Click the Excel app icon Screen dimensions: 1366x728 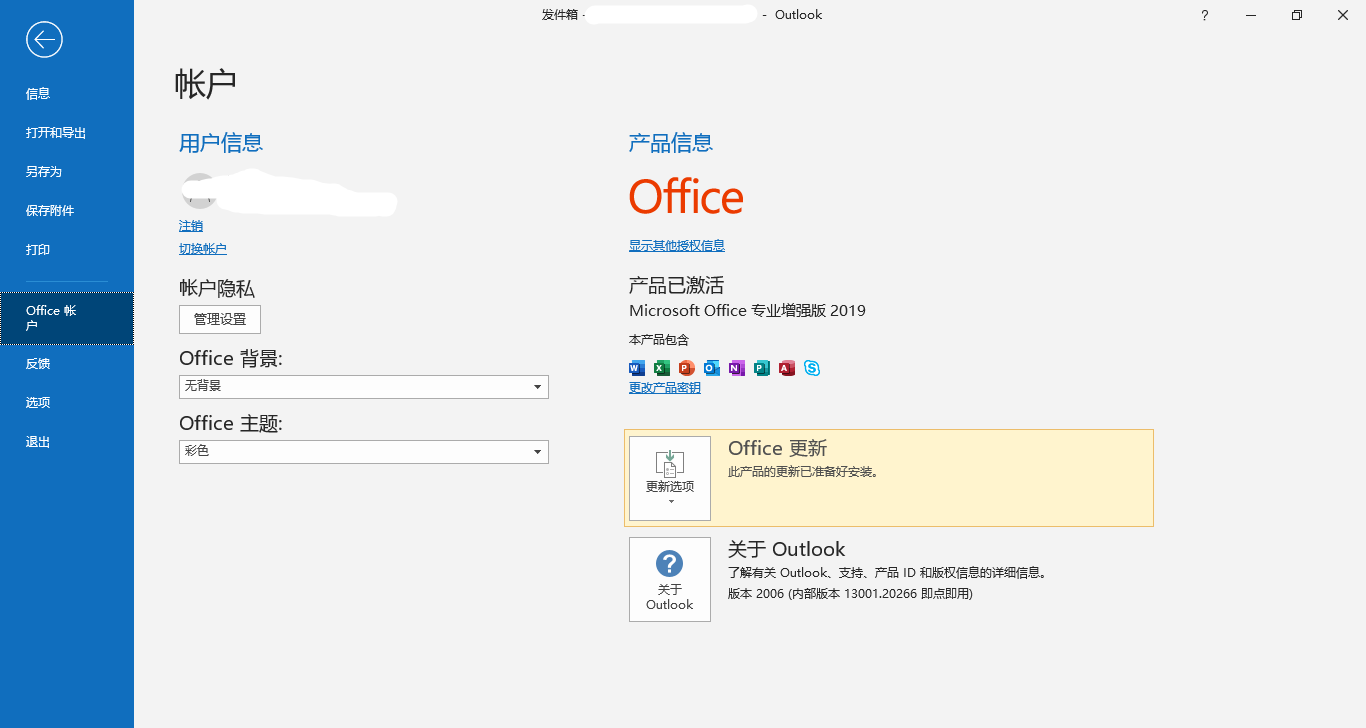(662, 368)
